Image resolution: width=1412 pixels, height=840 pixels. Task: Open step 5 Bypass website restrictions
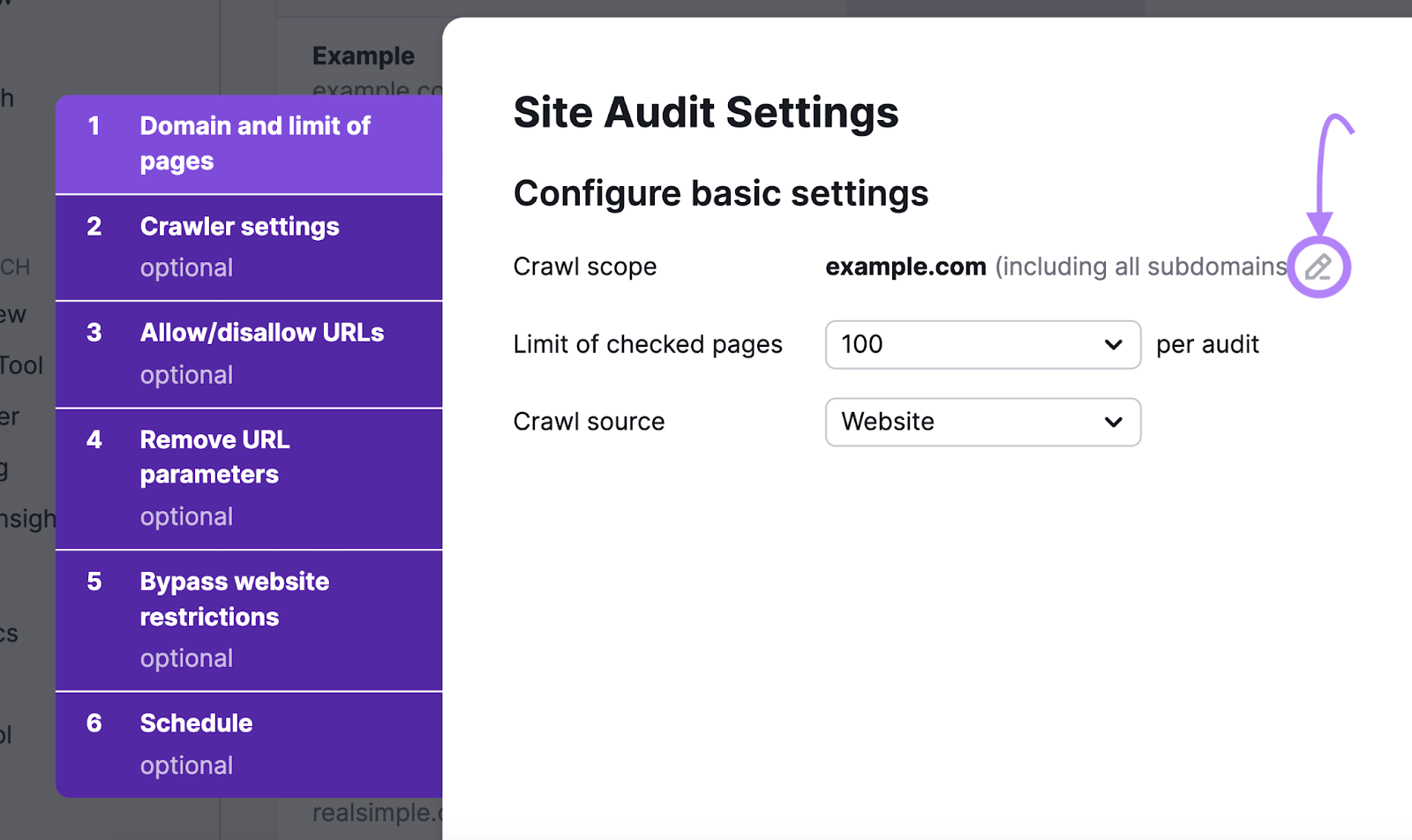click(249, 621)
